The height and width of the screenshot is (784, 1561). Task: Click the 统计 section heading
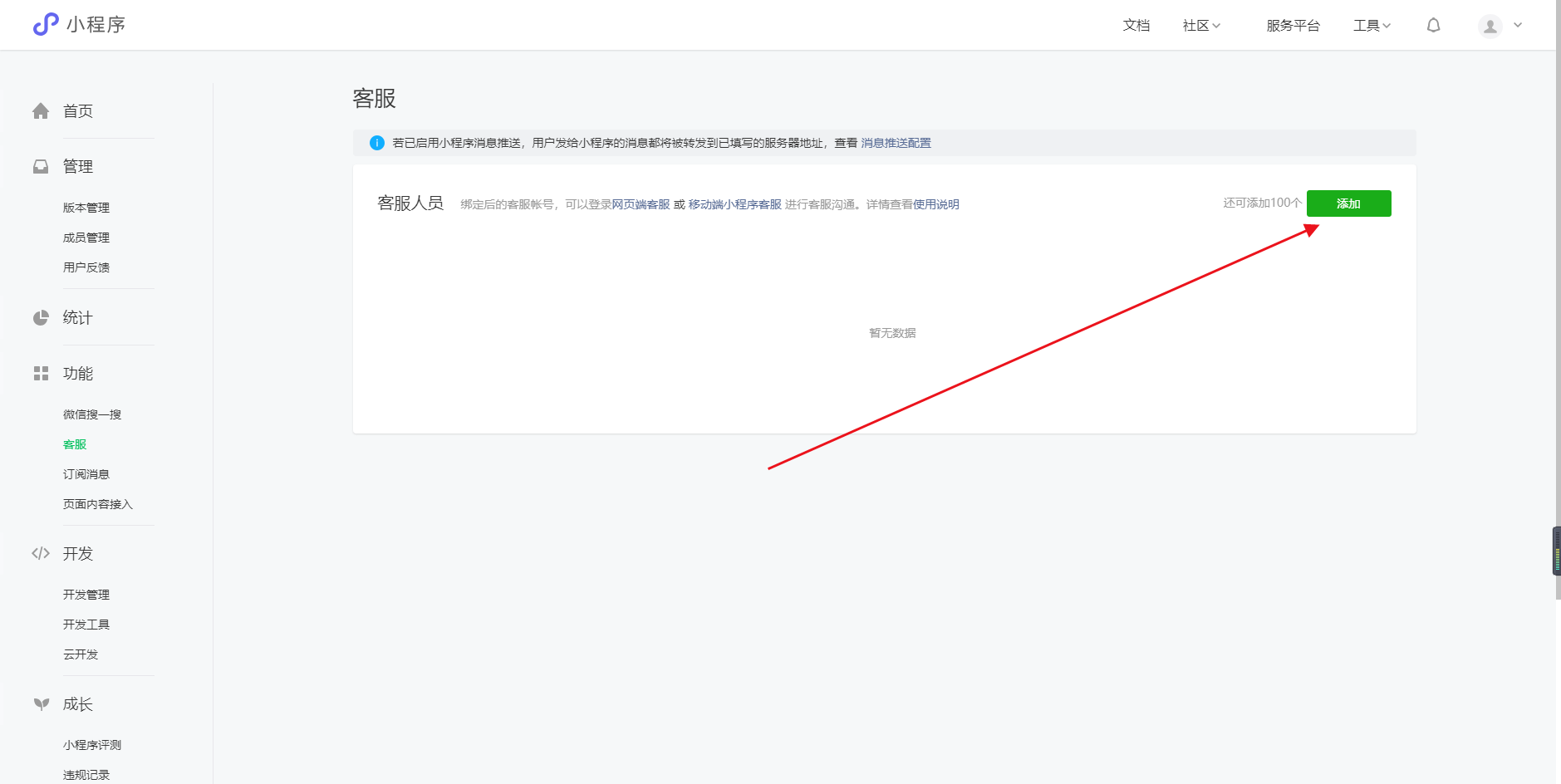coord(78,317)
